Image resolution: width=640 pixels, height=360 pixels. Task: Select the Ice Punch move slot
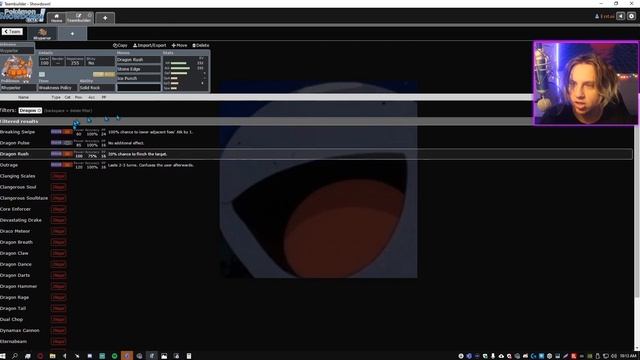(138, 78)
